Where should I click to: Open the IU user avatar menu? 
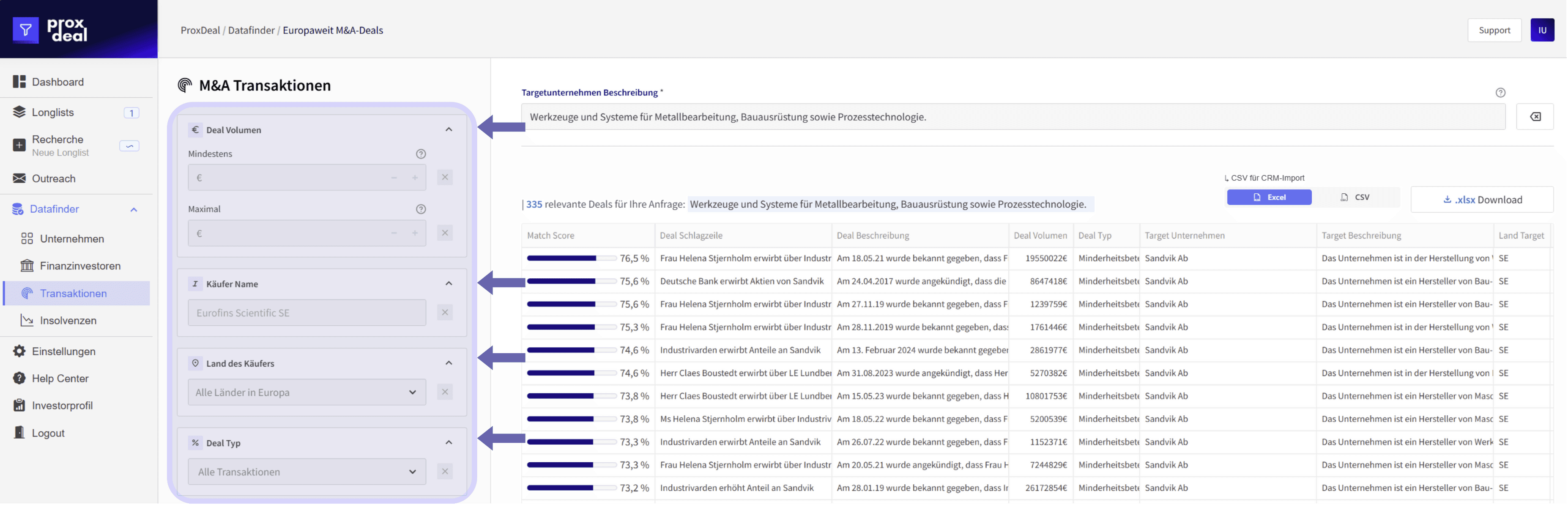(1542, 30)
